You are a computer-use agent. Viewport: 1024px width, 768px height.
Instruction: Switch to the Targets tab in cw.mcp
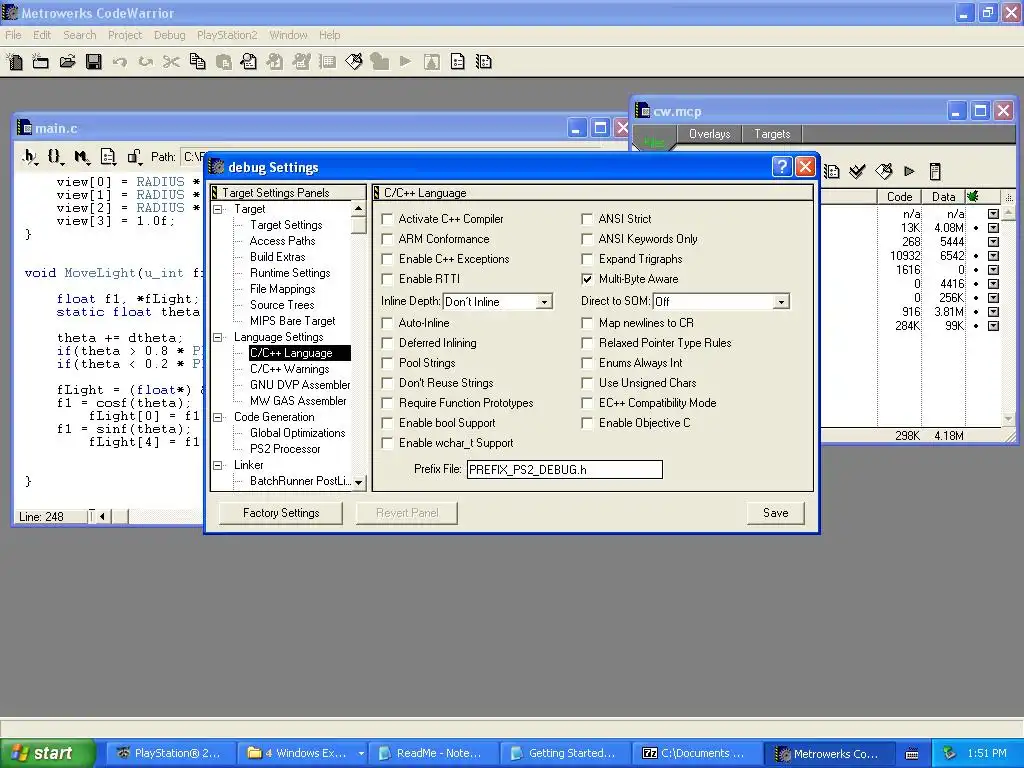(772, 134)
